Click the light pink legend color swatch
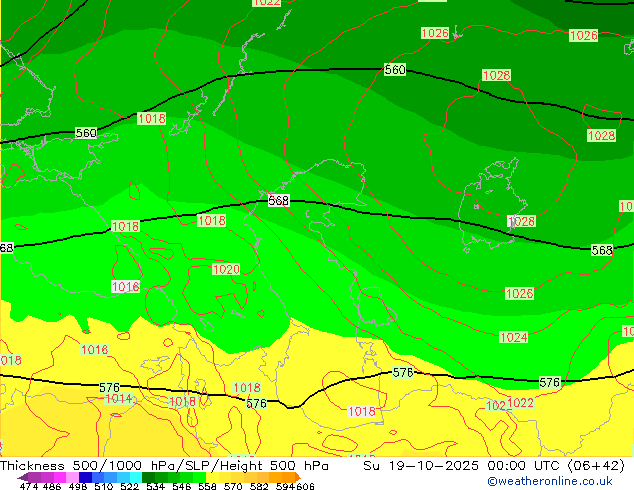634x490 pixels. (72, 477)
